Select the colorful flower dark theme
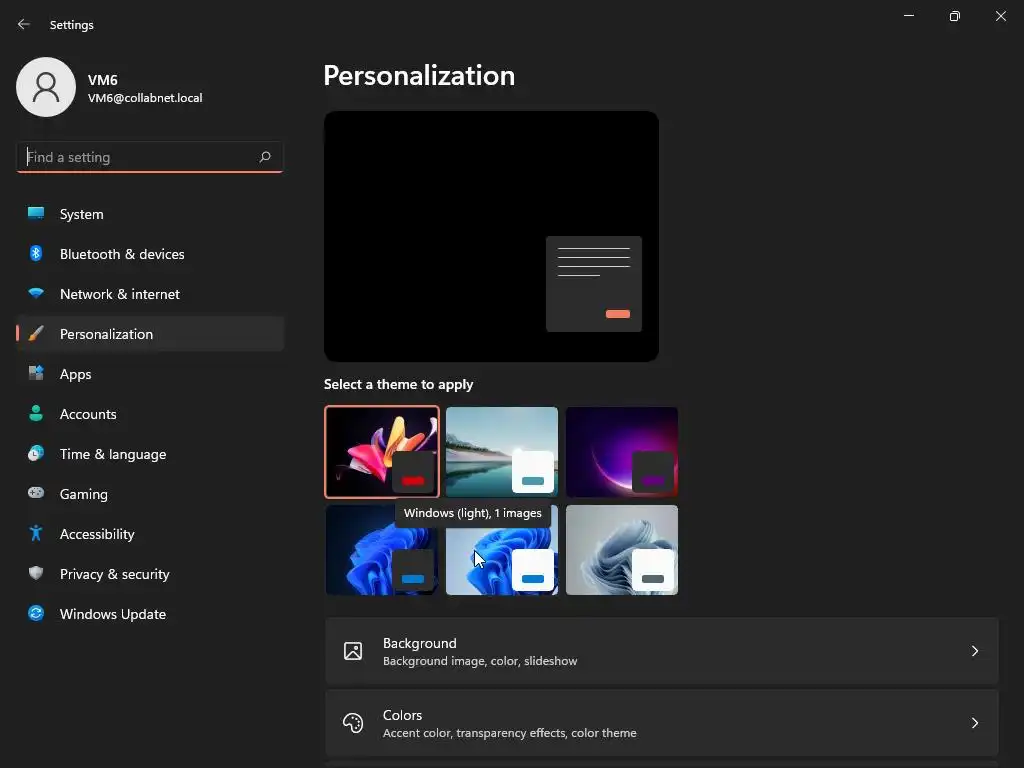 pyautogui.click(x=382, y=452)
